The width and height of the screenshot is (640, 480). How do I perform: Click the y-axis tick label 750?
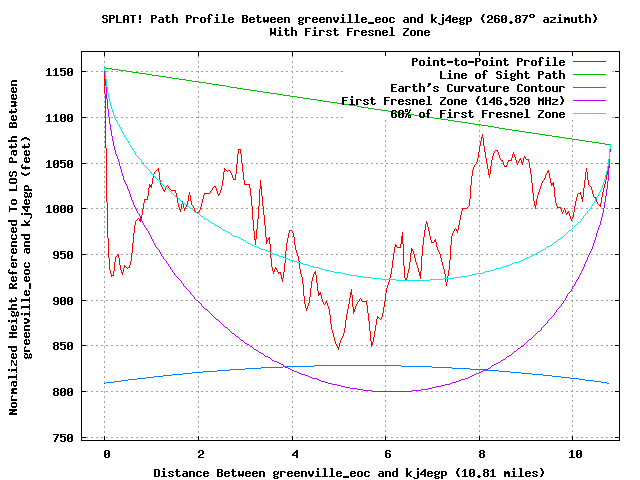[x=63, y=438]
